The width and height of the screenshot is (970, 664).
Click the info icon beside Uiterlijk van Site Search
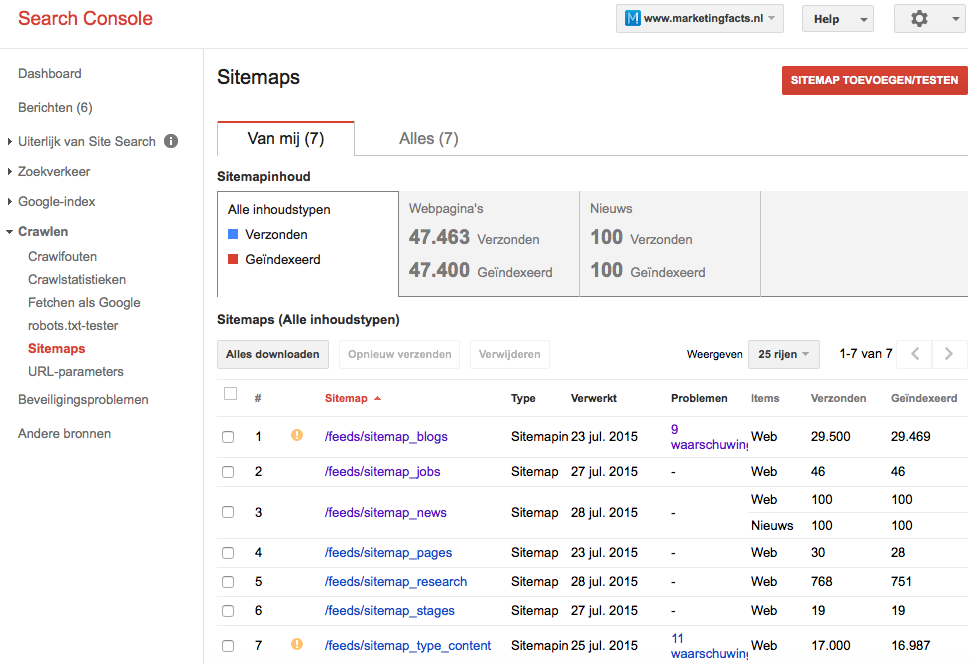click(171, 142)
